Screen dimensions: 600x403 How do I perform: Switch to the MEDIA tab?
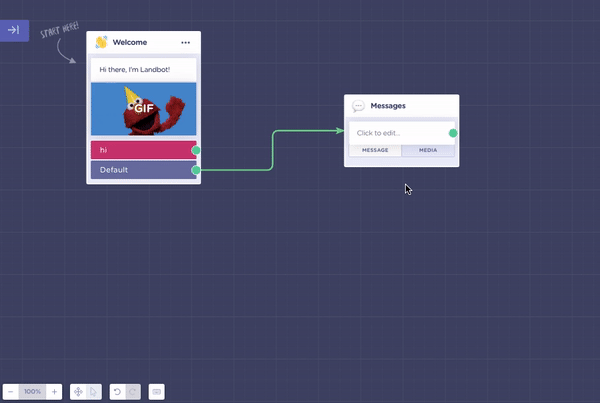click(428, 150)
